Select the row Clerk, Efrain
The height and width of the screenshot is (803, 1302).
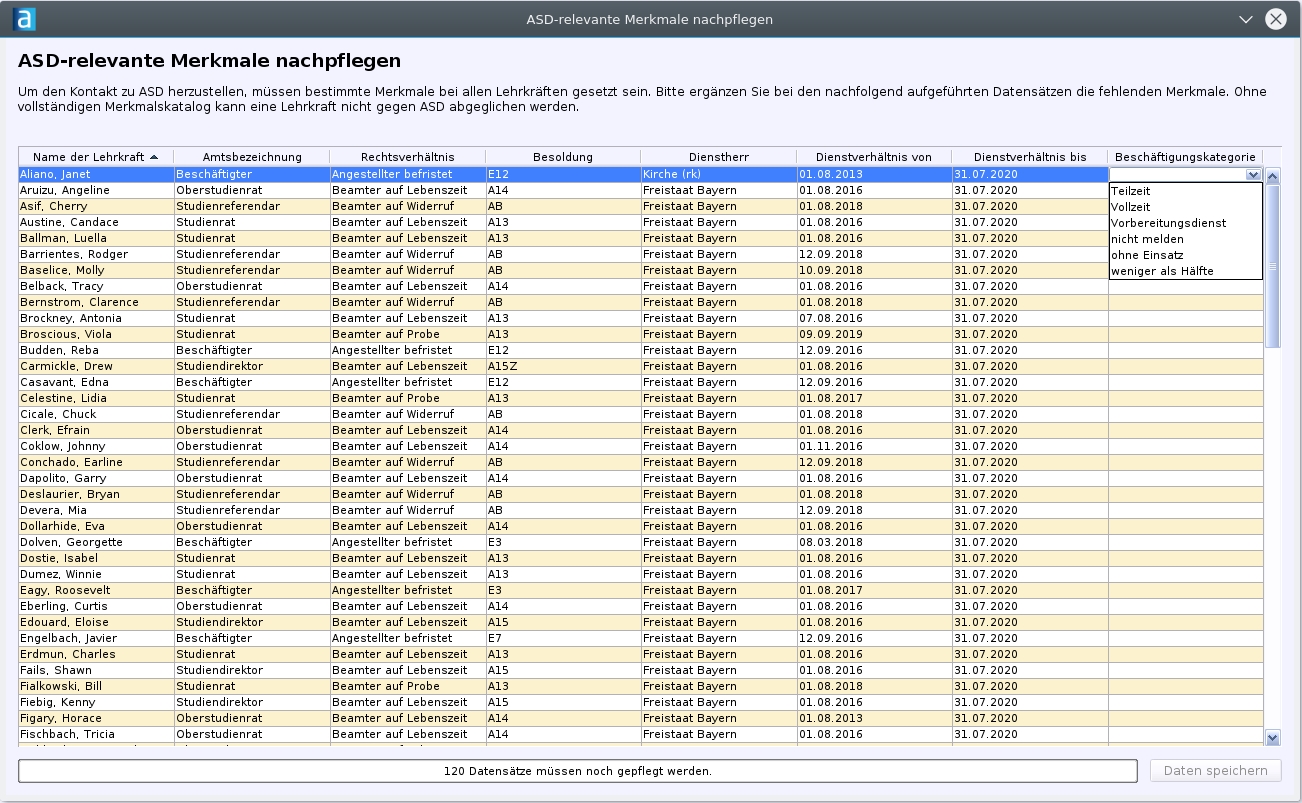641,430
